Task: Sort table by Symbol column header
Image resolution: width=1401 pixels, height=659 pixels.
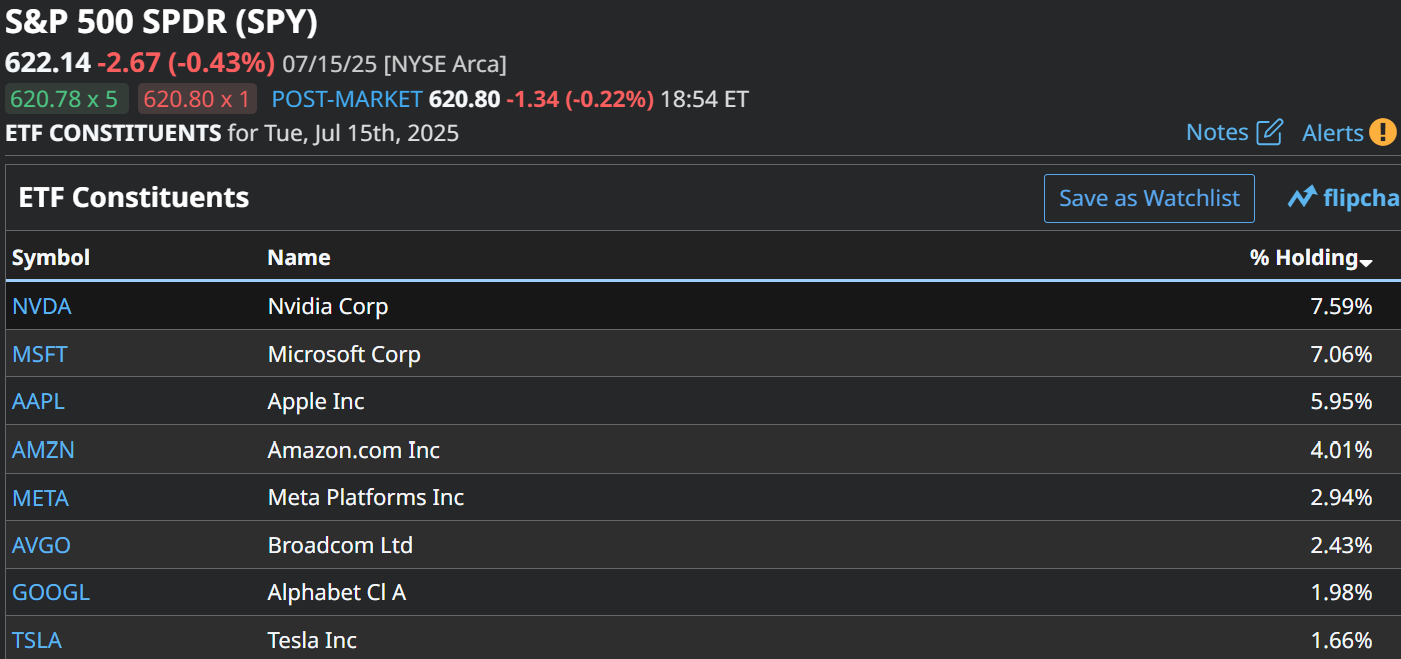Action: (51, 257)
